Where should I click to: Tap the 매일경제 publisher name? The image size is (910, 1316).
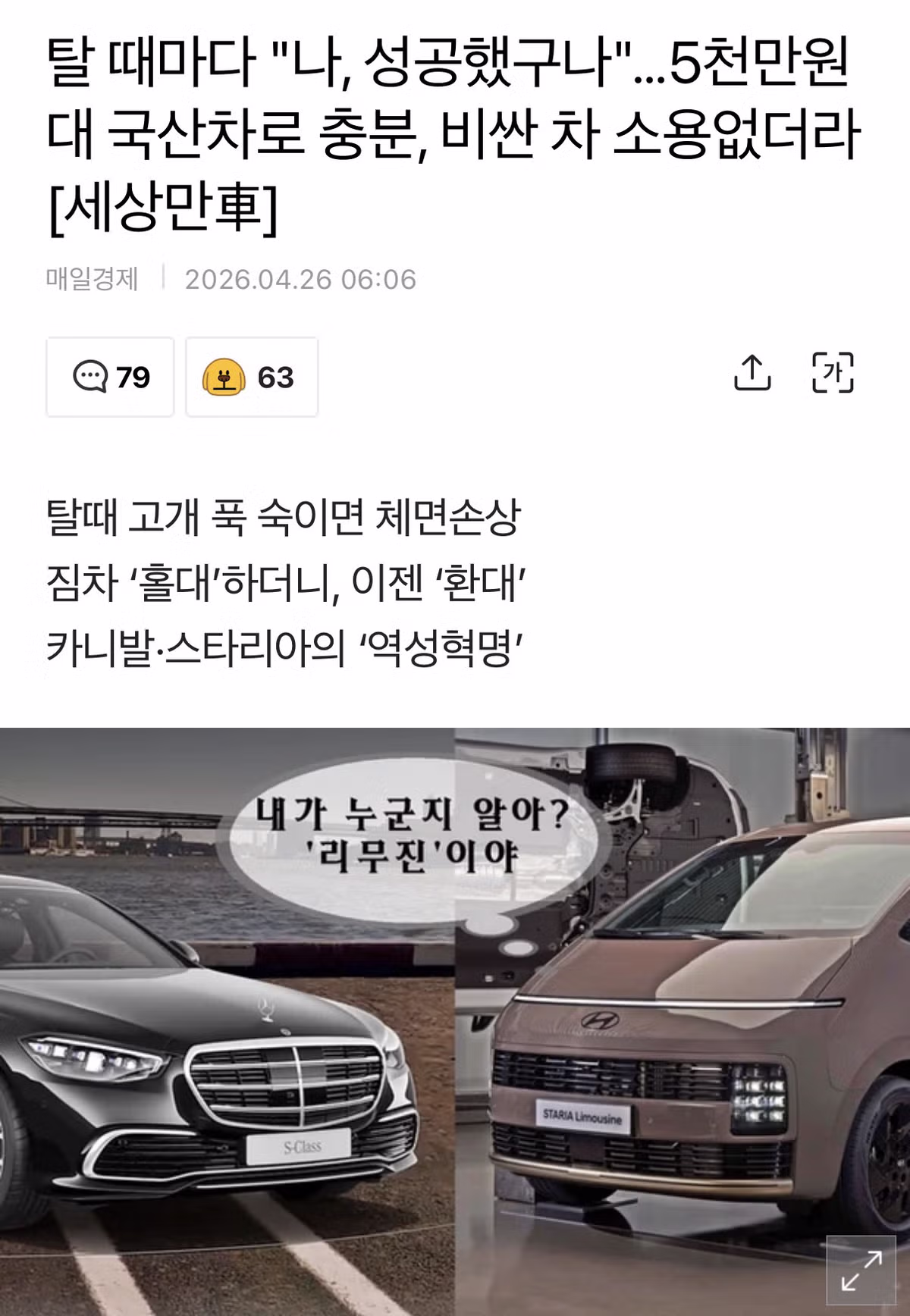(x=92, y=279)
